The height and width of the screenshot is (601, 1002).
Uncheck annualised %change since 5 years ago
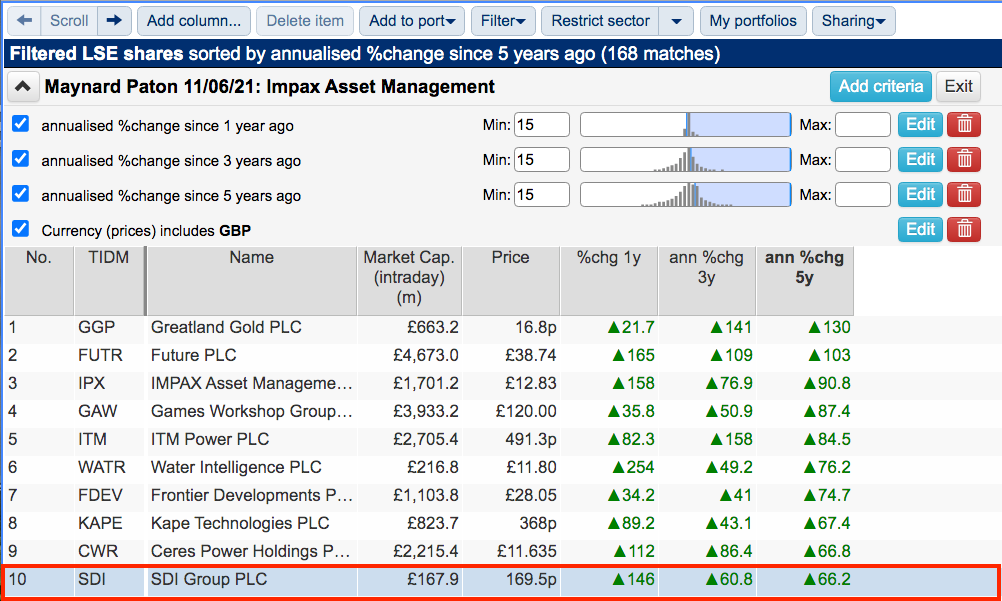(x=20, y=194)
